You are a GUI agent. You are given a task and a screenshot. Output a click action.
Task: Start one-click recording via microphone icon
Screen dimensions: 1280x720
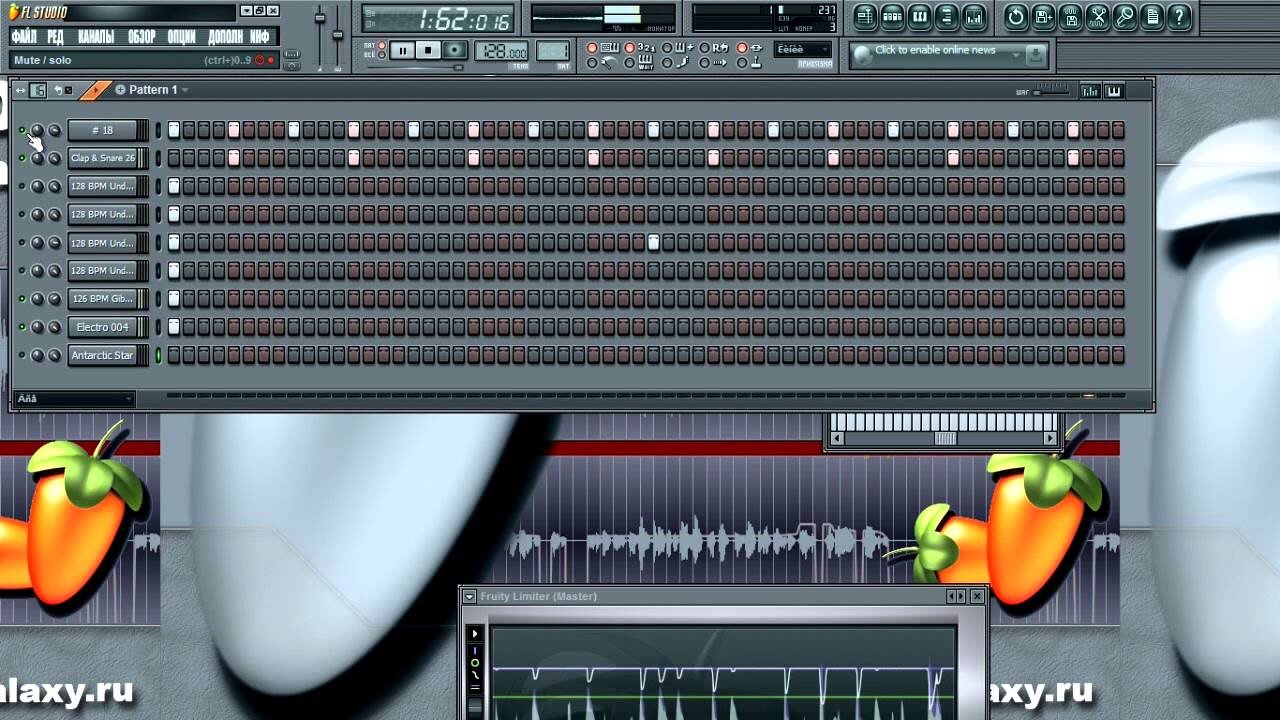point(1125,16)
